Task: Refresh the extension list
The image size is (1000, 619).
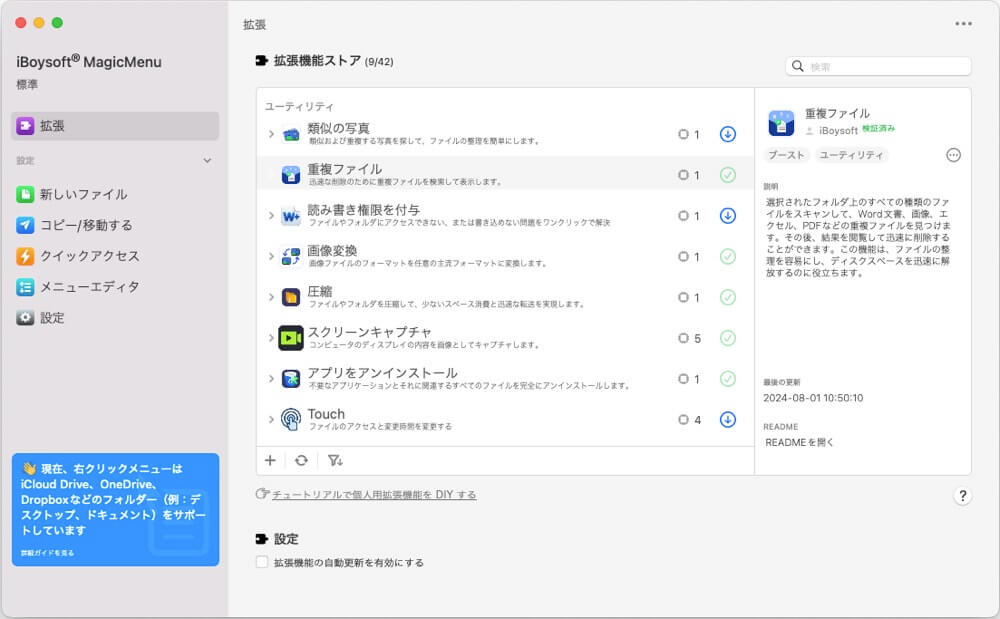Action: [301, 460]
